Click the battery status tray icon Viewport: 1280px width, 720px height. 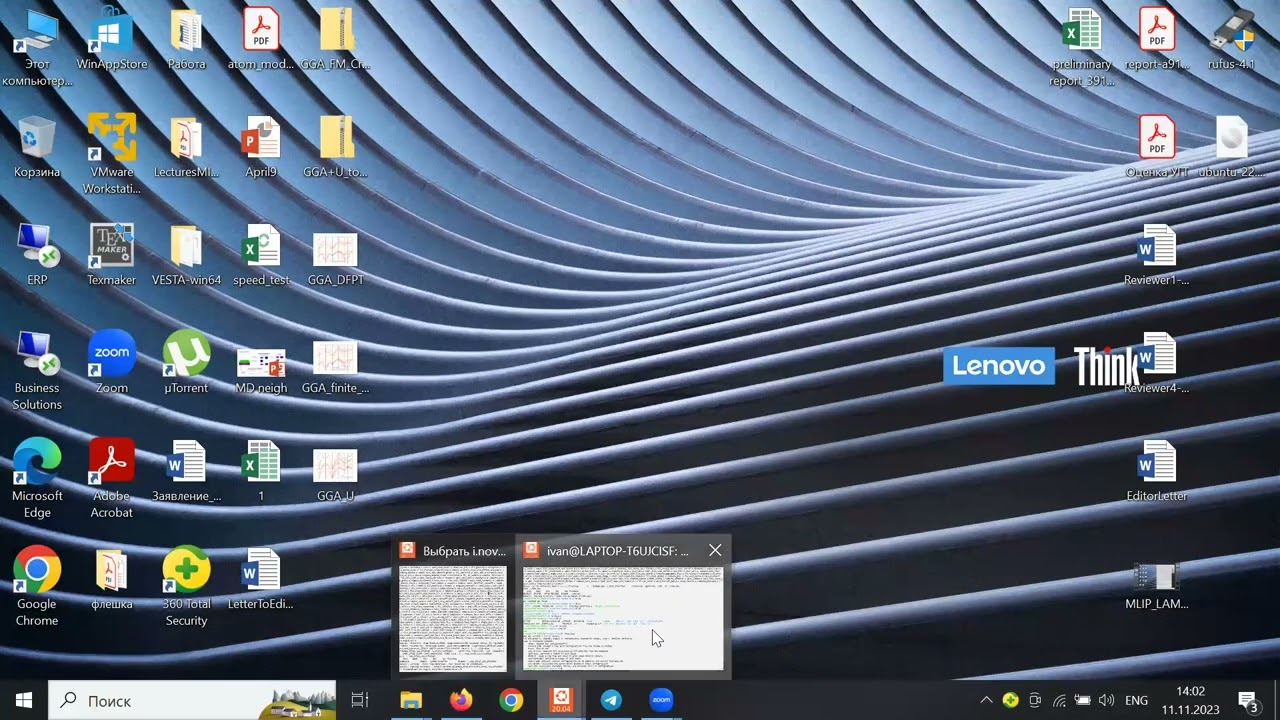tap(1083, 700)
